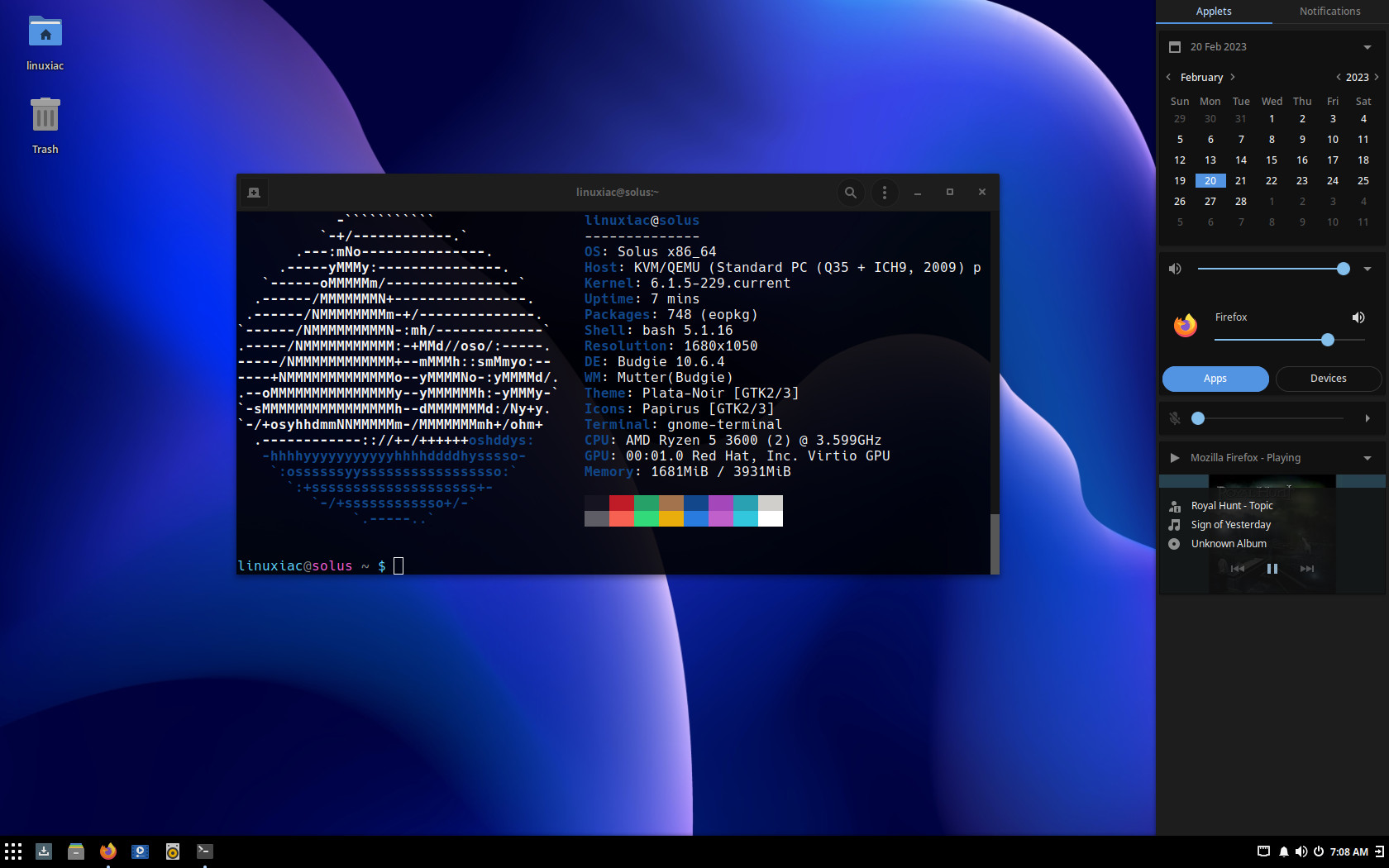
Task: Select the Devices button in sound applet
Action: [x=1329, y=379]
